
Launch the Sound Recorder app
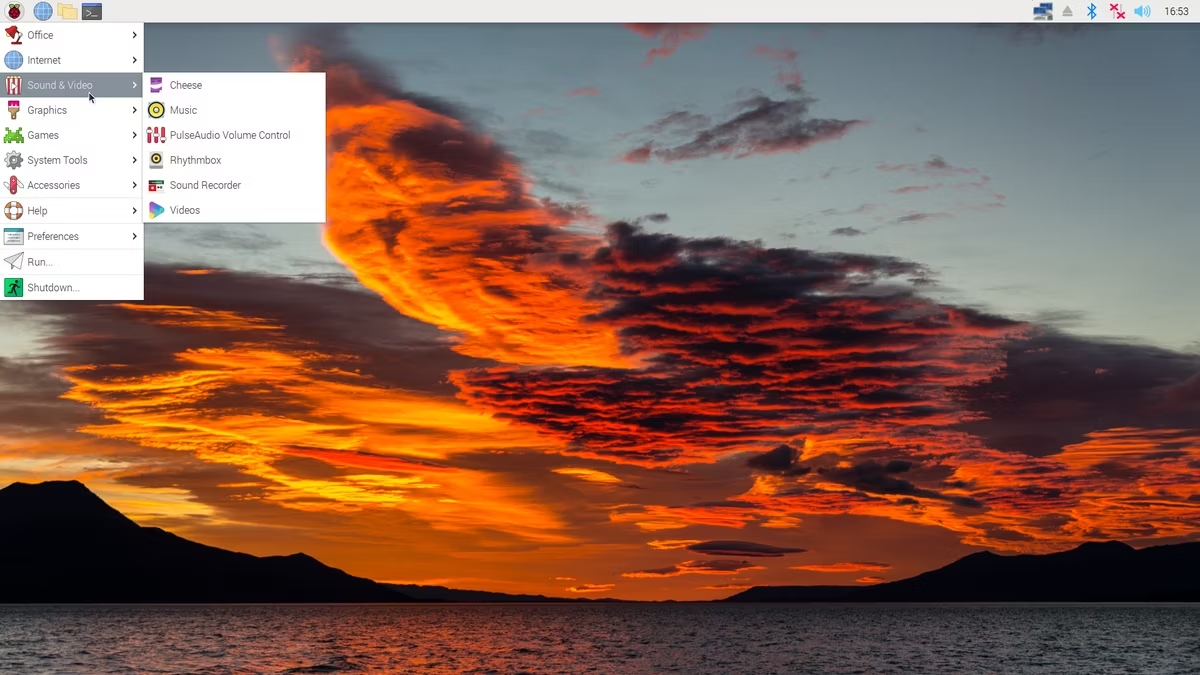205,185
